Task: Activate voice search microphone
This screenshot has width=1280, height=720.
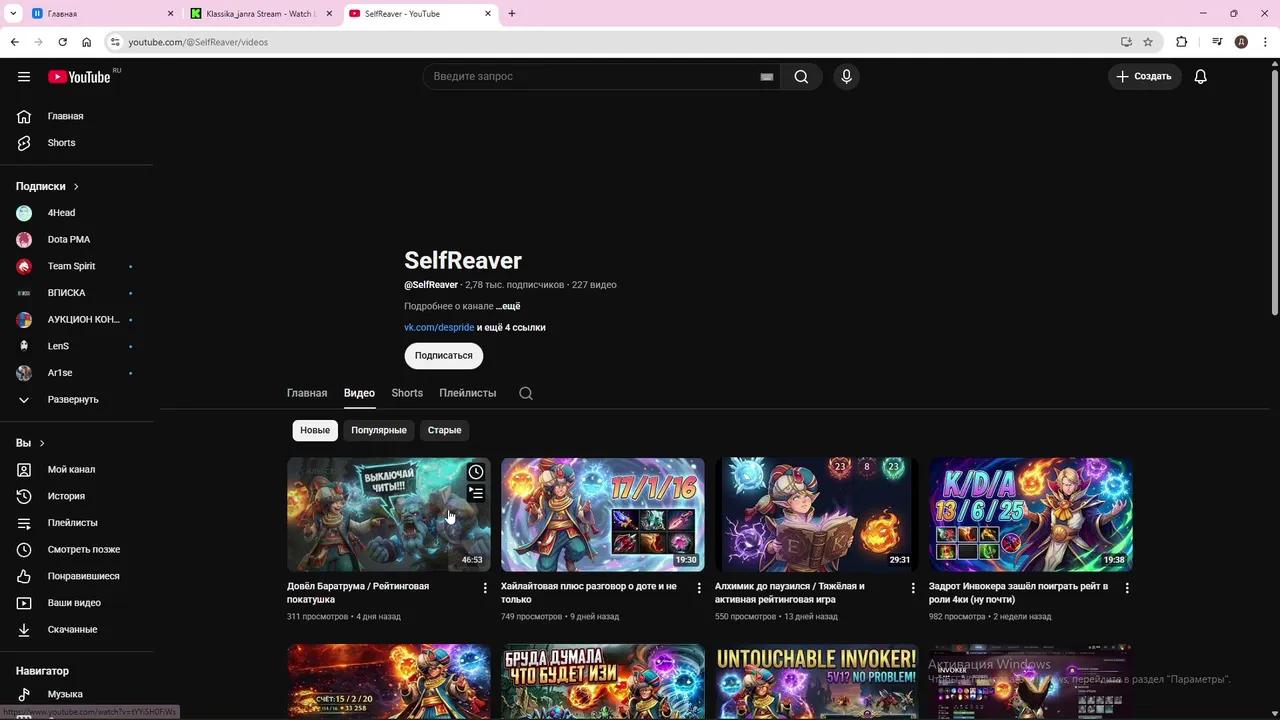Action: pos(846,76)
